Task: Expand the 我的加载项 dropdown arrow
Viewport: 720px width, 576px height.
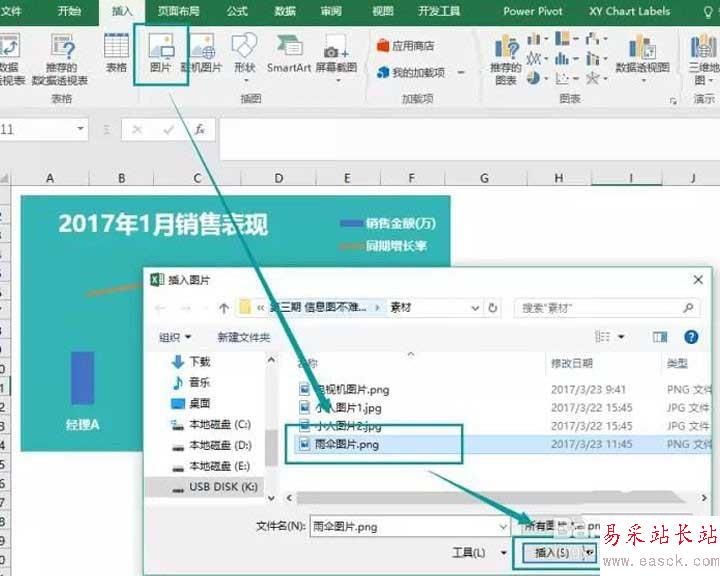Action: pos(461,73)
